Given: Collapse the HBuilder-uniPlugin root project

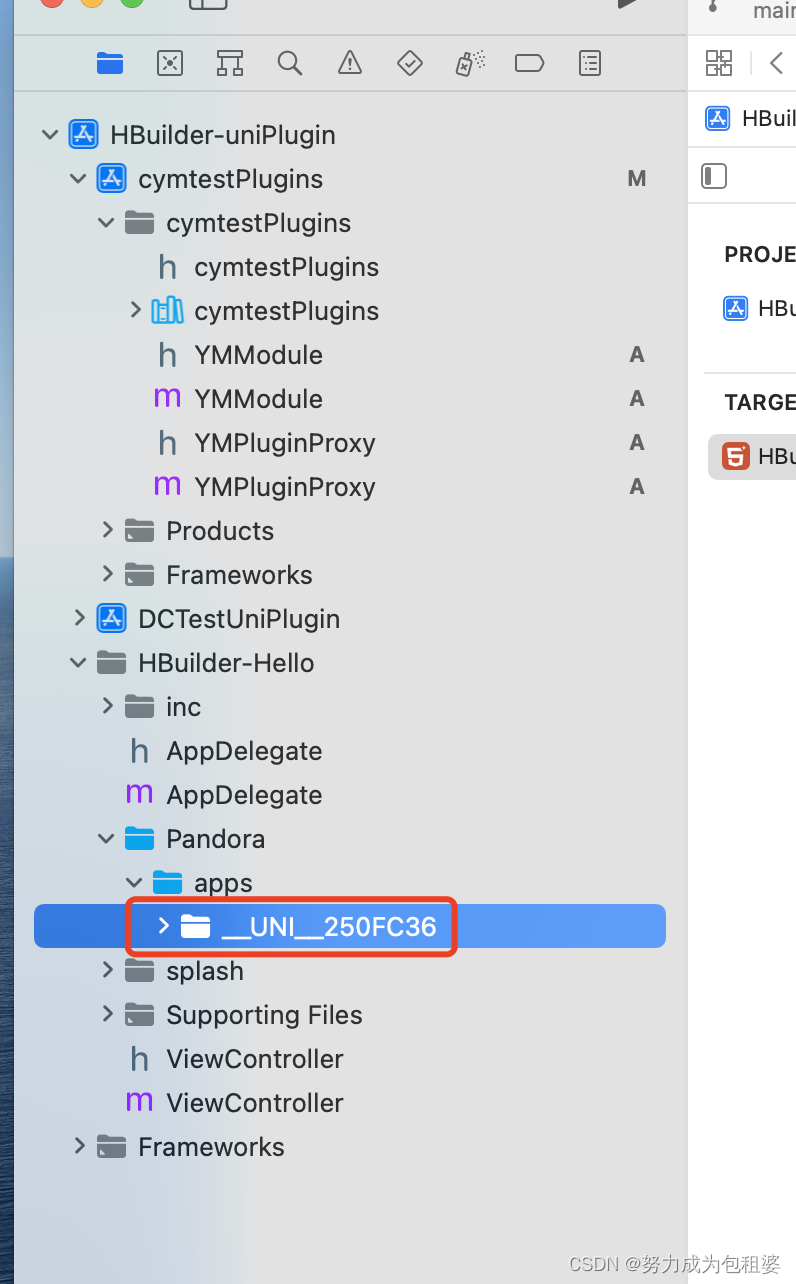Looking at the screenshot, I should point(50,135).
